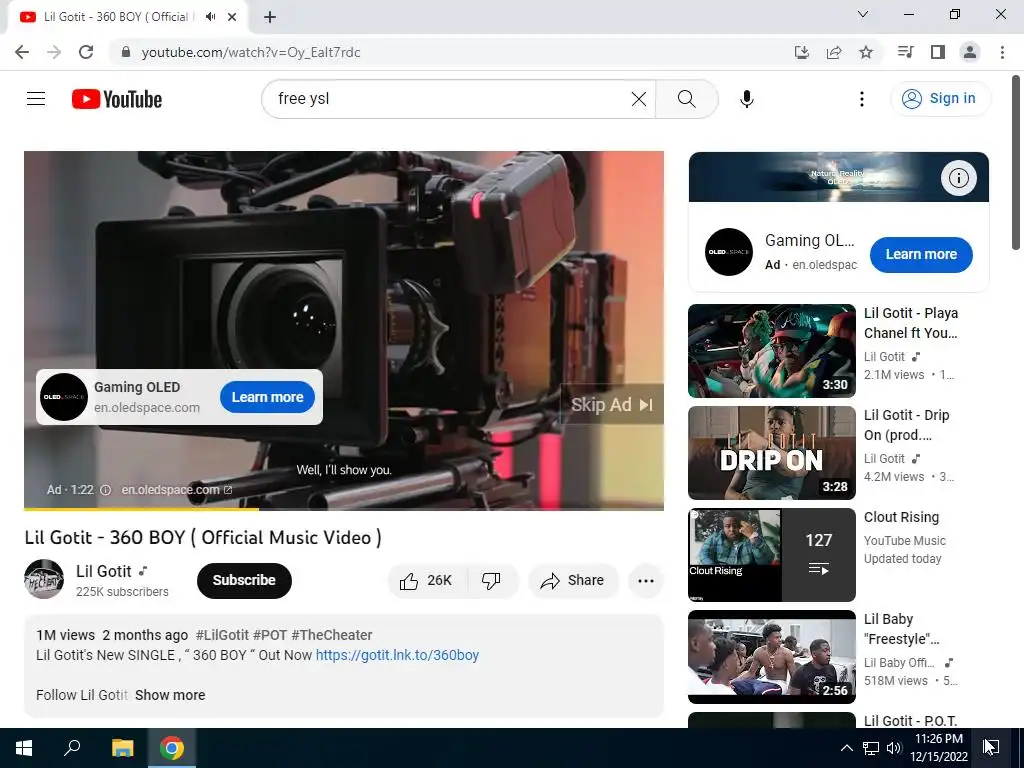Submit search with magnifier button

686,99
